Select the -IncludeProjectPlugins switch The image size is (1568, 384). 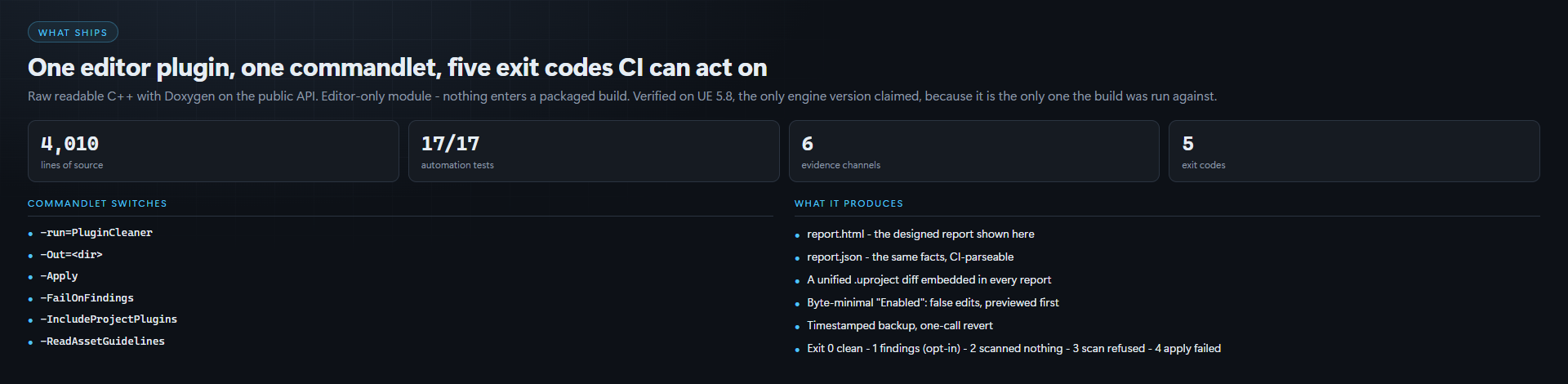tap(109, 319)
